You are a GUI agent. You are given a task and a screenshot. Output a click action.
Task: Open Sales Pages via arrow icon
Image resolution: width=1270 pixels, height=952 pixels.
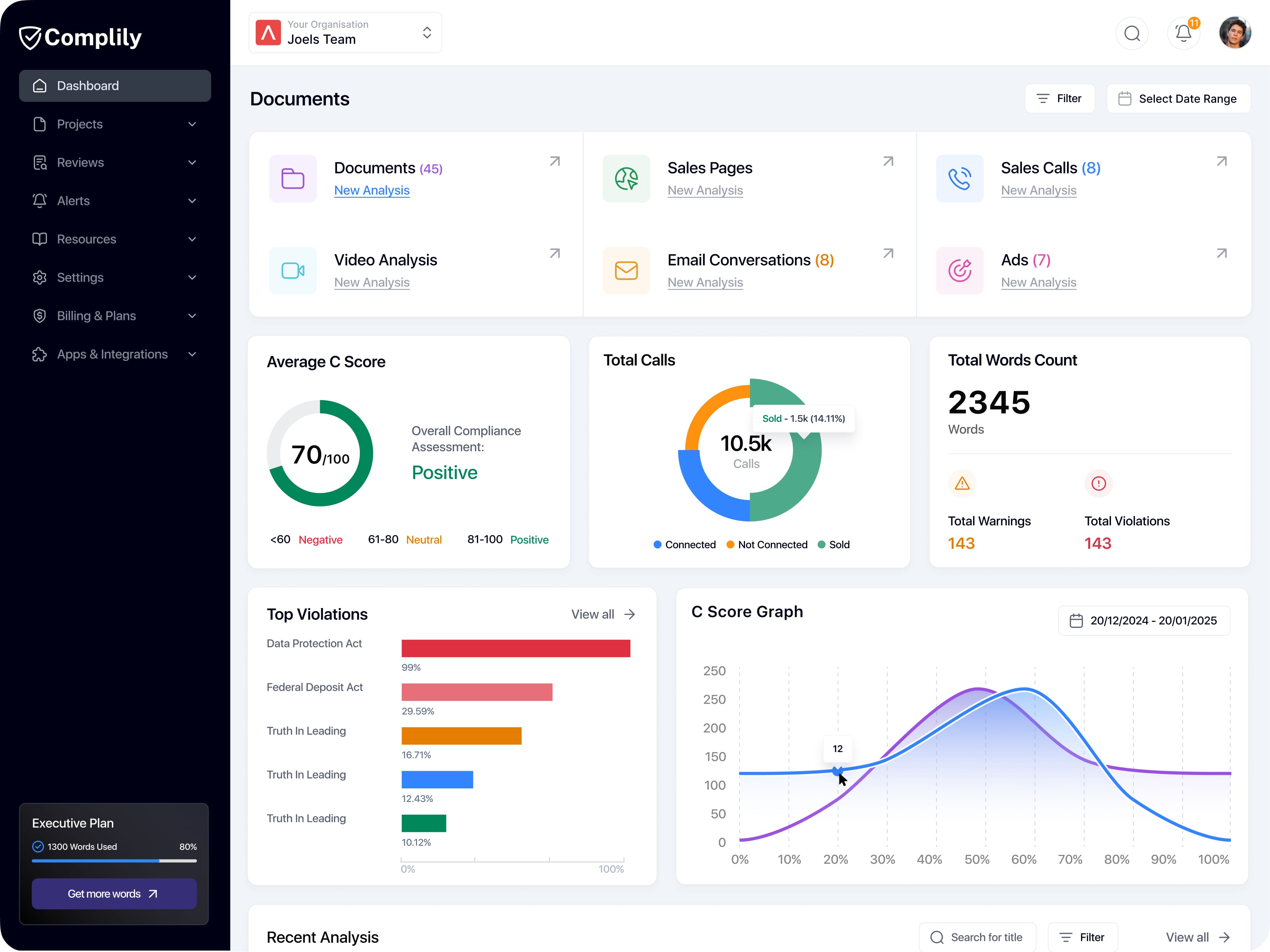click(x=888, y=161)
